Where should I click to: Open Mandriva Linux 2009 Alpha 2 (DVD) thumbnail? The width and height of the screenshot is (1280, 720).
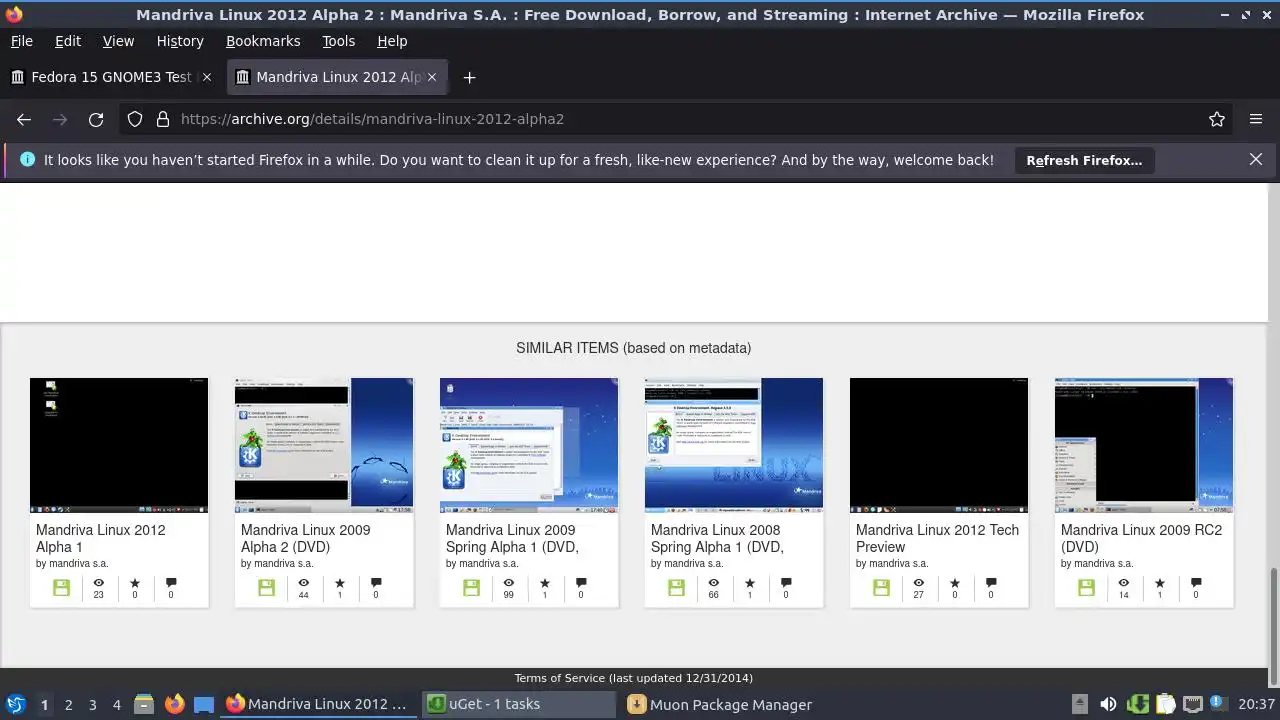tap(324, 445)
